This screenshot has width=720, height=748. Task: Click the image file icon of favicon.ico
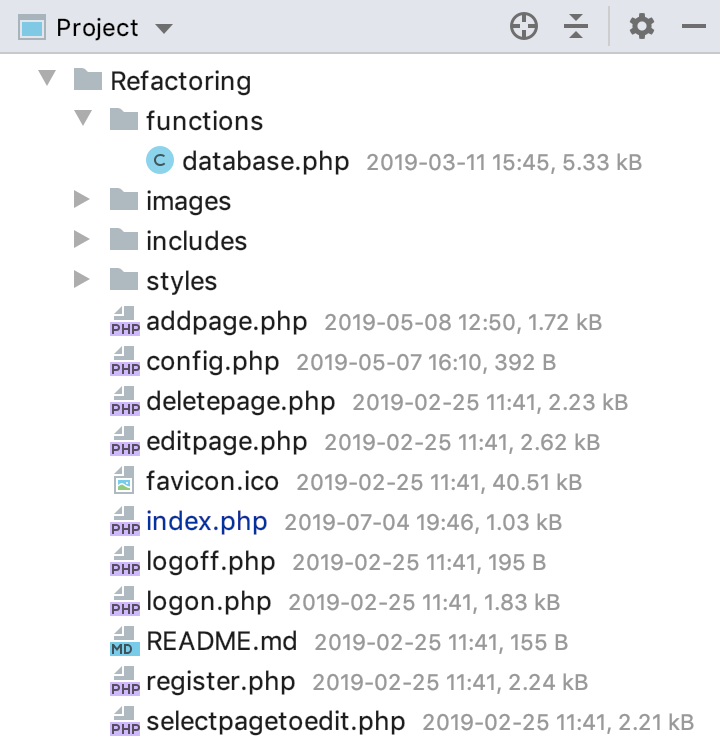[124, 480]
